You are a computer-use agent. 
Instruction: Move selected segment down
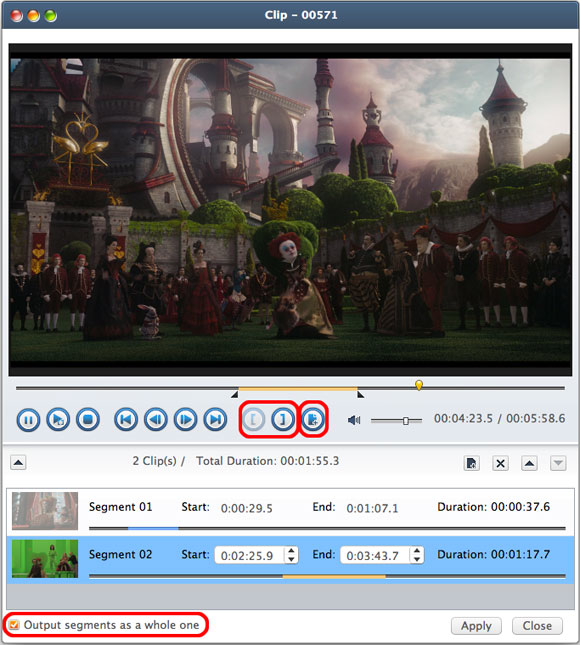558,463
